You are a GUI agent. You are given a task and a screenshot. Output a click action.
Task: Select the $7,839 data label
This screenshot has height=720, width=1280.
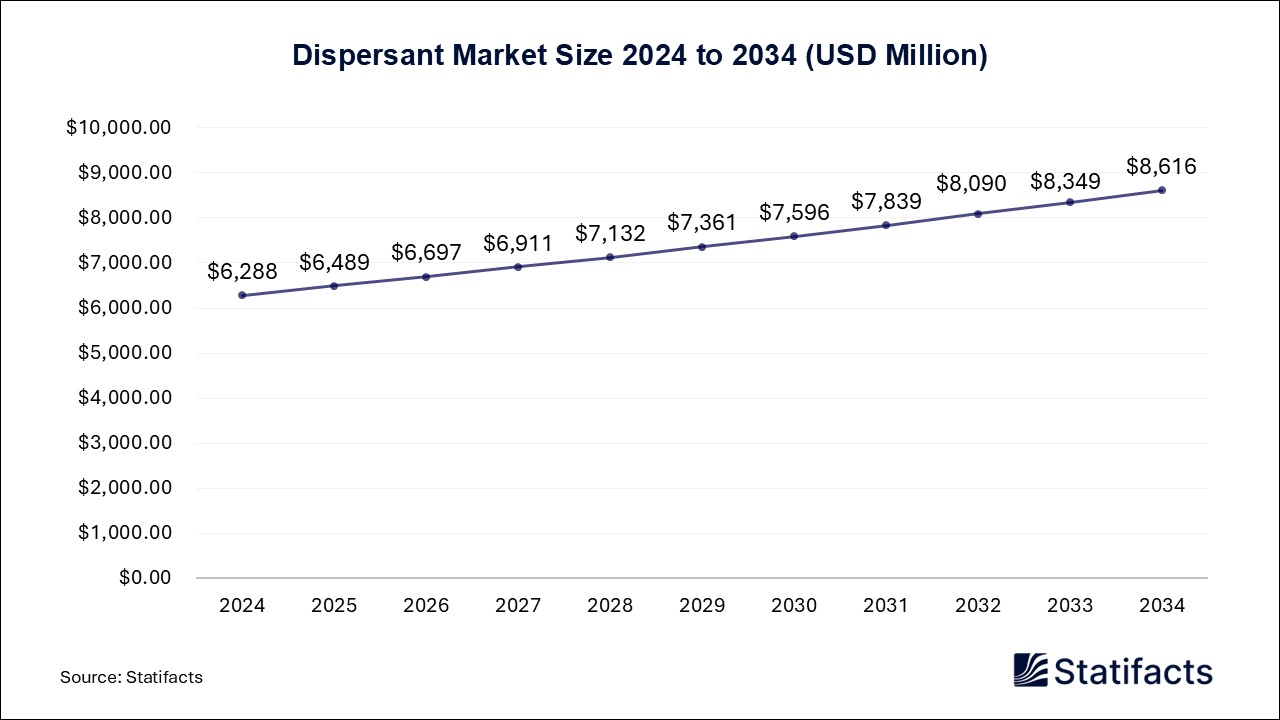point(886,201)
